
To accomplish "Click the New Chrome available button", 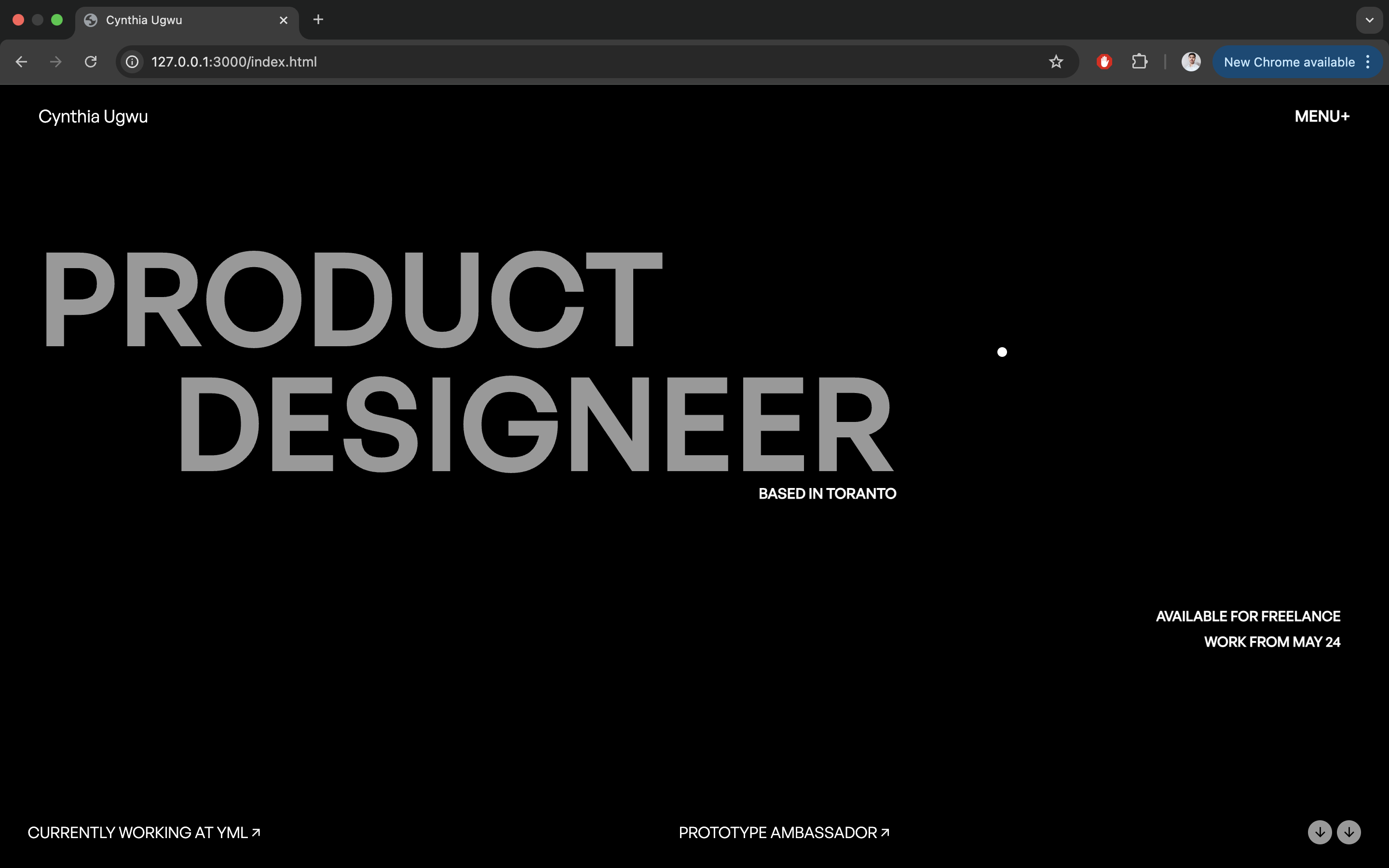I will pos(1289,62).
